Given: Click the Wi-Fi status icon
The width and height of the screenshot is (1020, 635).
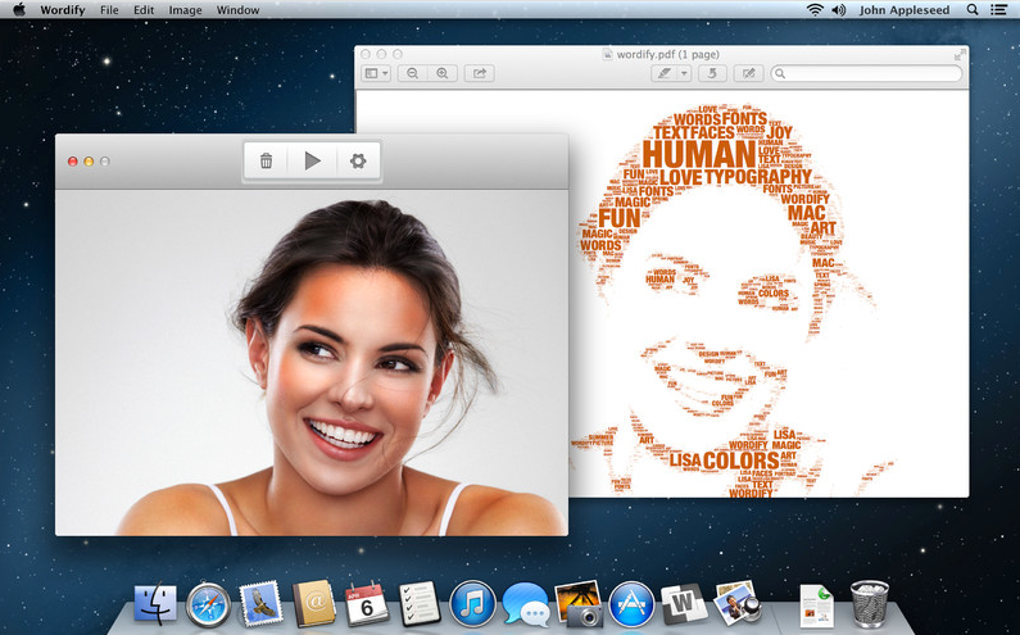Looking at the screenshot, I should point(814,10).
